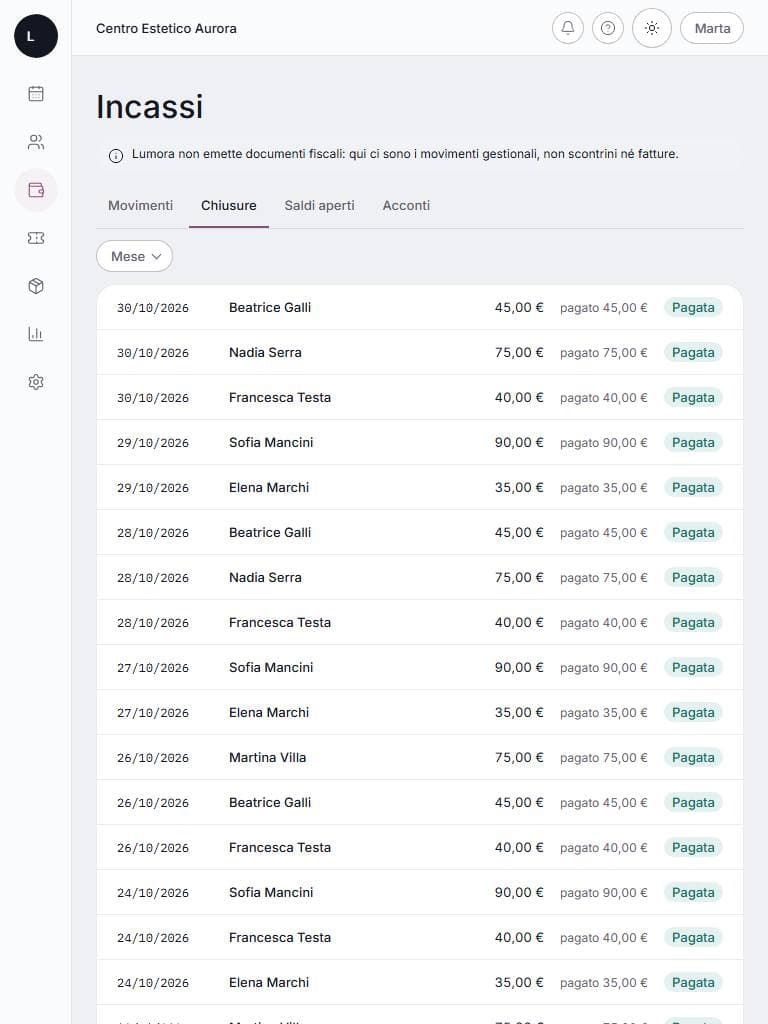
Task: Click Pagata badge for Nadia Serra 30/10/2026
Action: pos(693,353)
